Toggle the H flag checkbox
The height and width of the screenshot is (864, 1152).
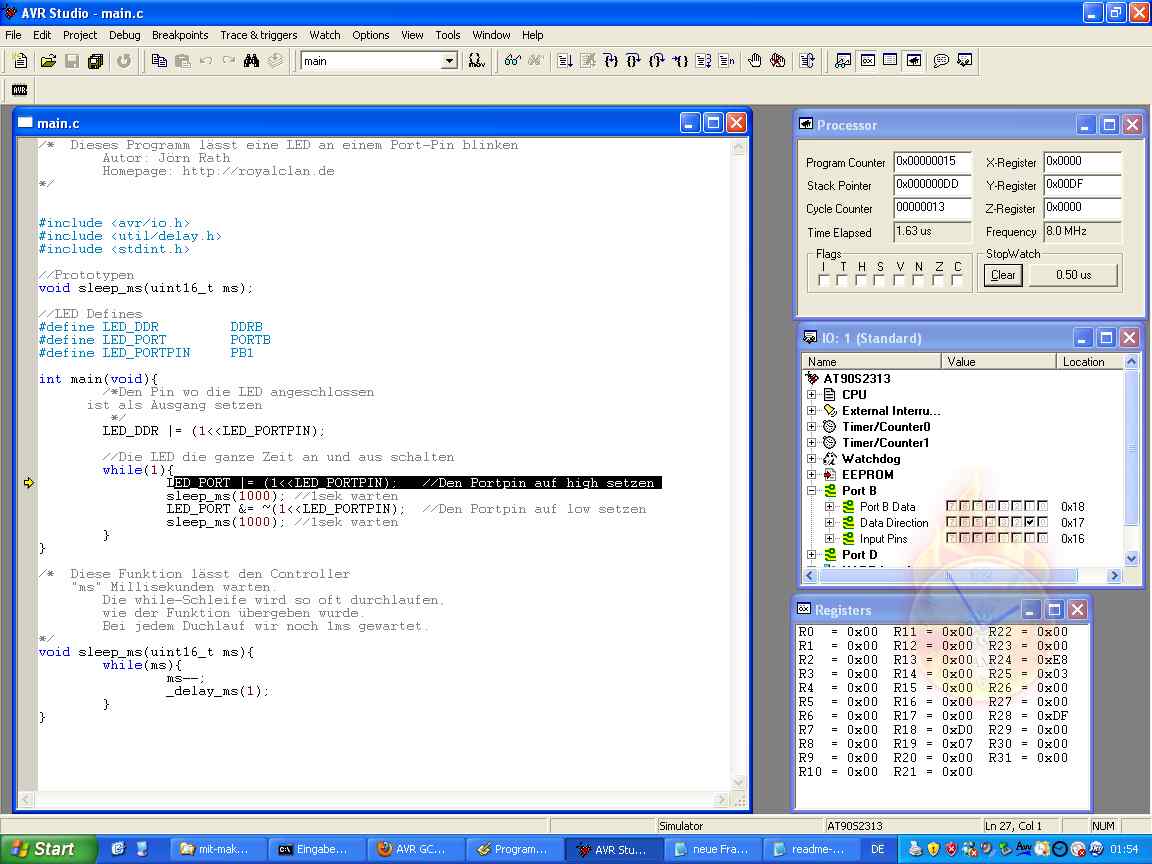coord(862,281)
